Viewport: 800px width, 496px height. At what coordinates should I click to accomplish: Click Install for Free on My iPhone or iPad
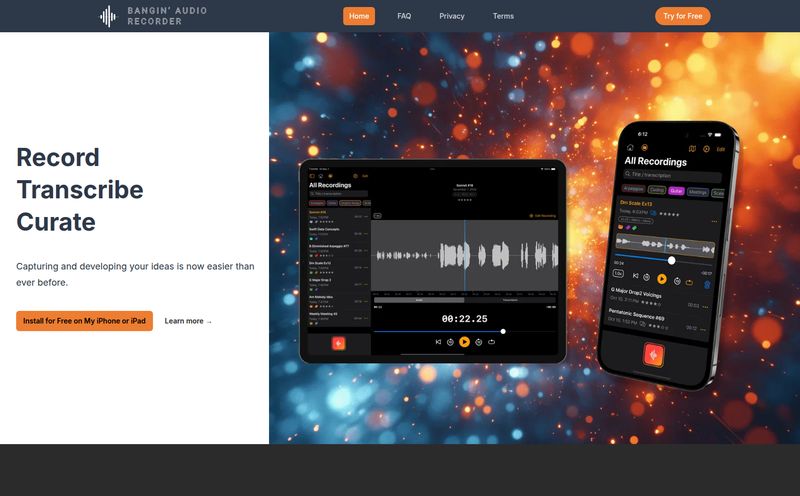pos(84,321)
